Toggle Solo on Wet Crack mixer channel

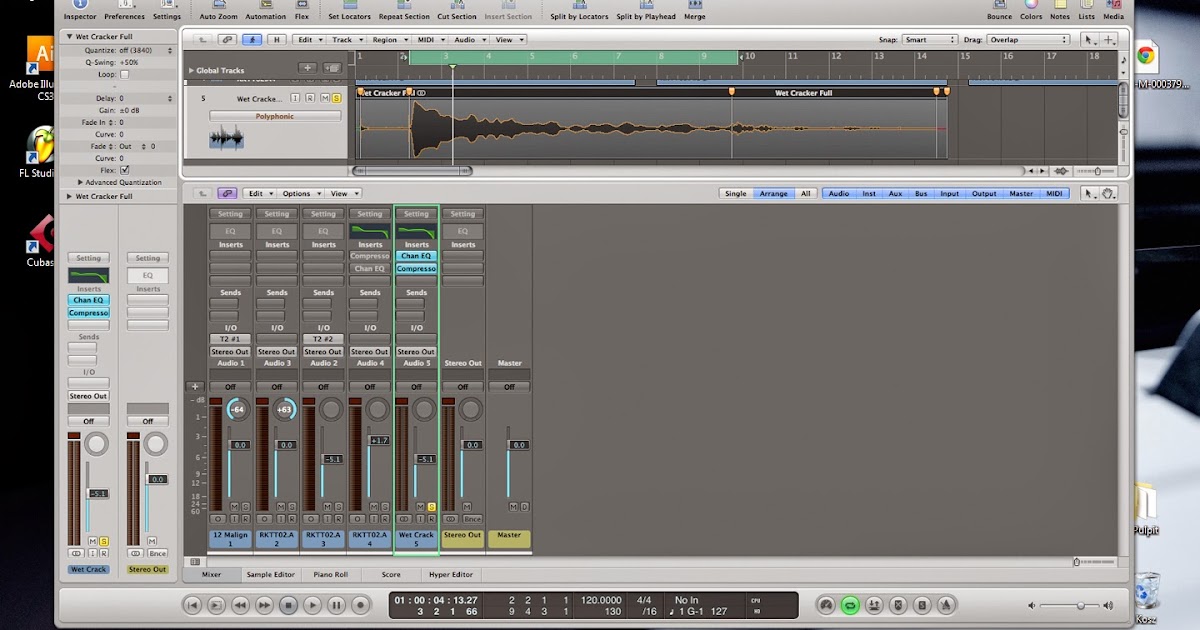coord(432,507)
